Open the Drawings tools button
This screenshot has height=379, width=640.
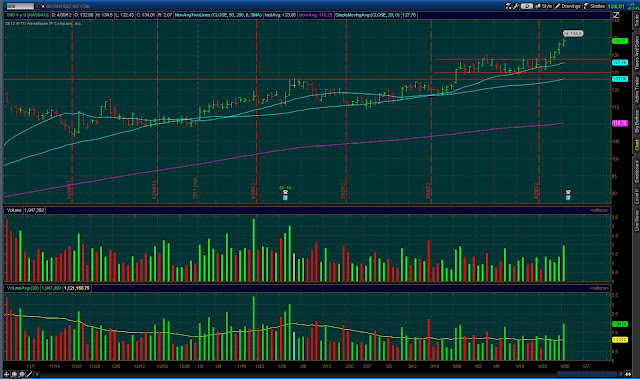click(568, 6)
